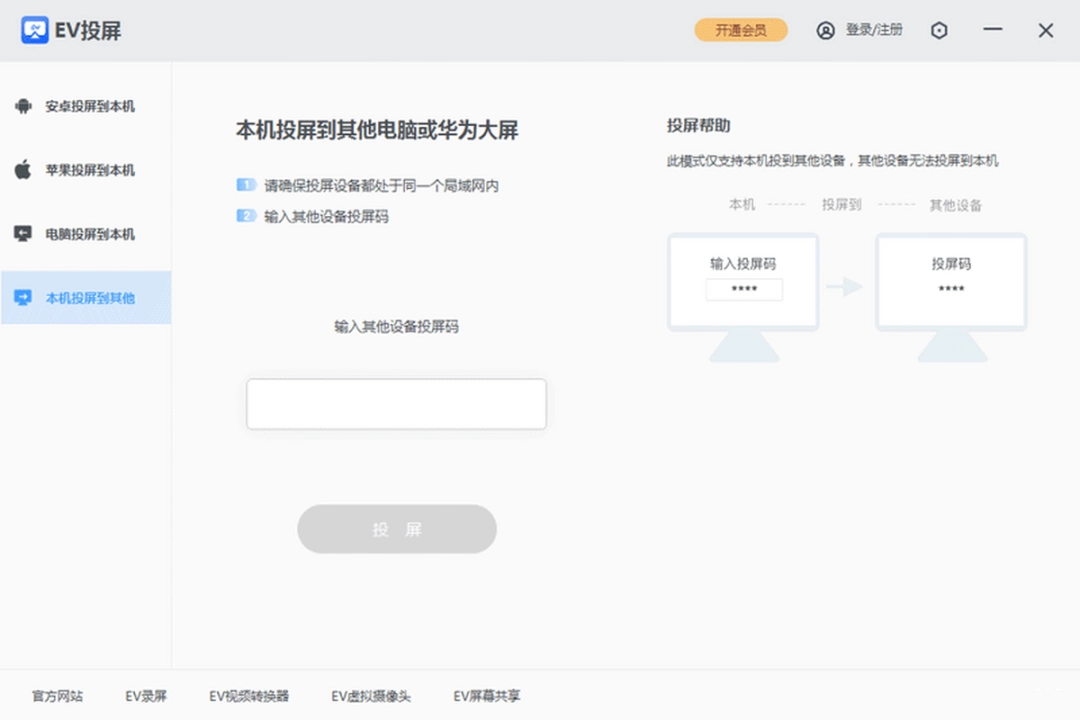Image resolution: width=1080 pixels, height=720 pixels.
Task: Click the step 1 numbered badge
Action: tap(246, 185)
